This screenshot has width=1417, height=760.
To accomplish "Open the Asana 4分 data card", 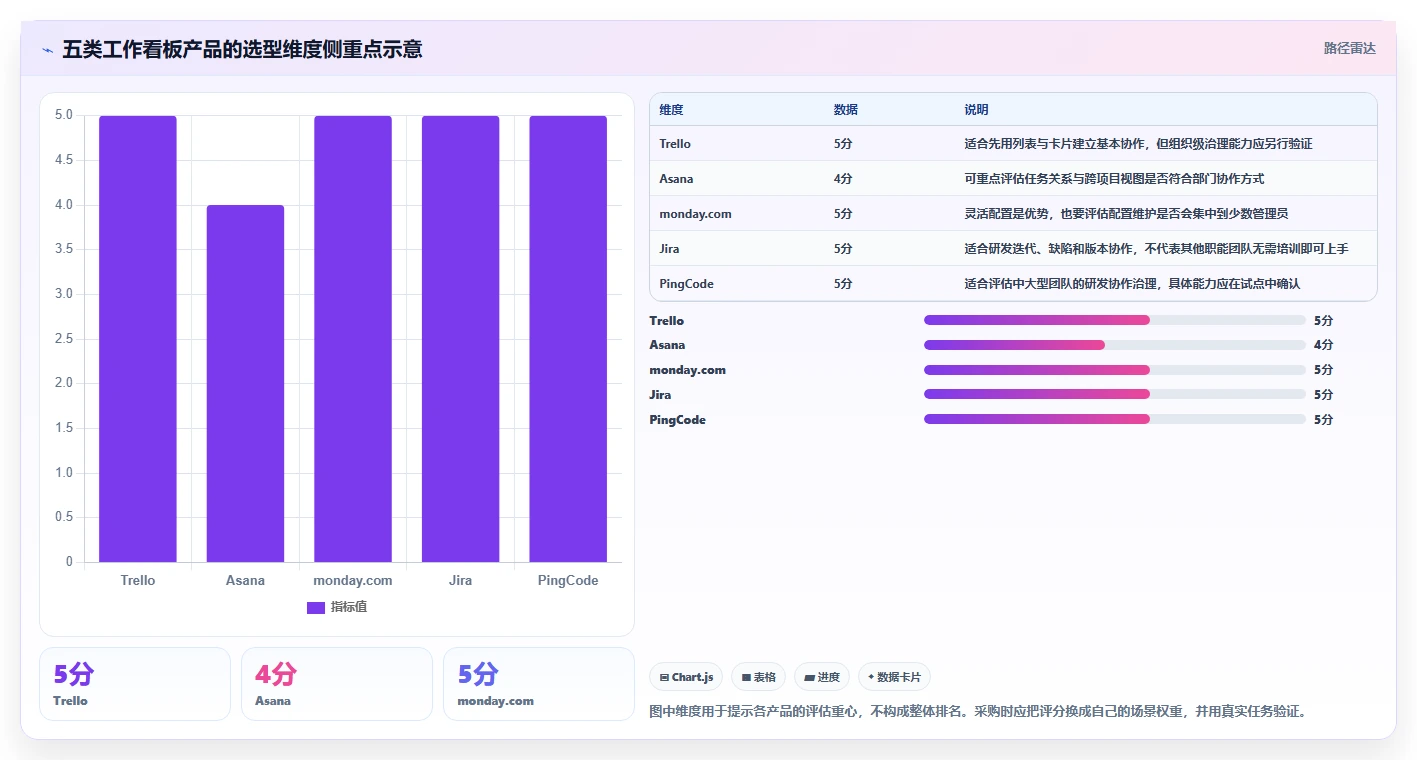I will 337,684.
